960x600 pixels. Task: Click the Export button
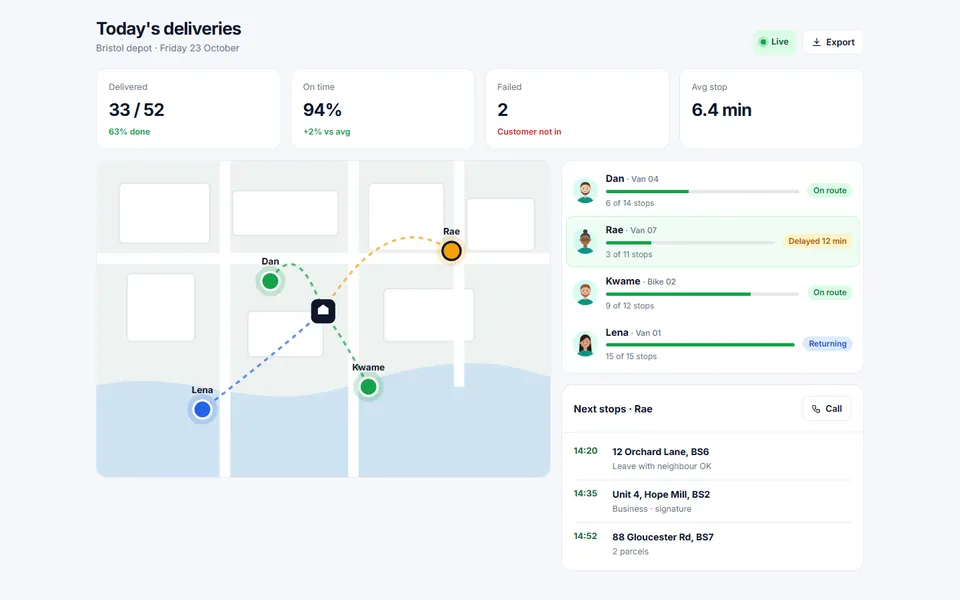833,42
